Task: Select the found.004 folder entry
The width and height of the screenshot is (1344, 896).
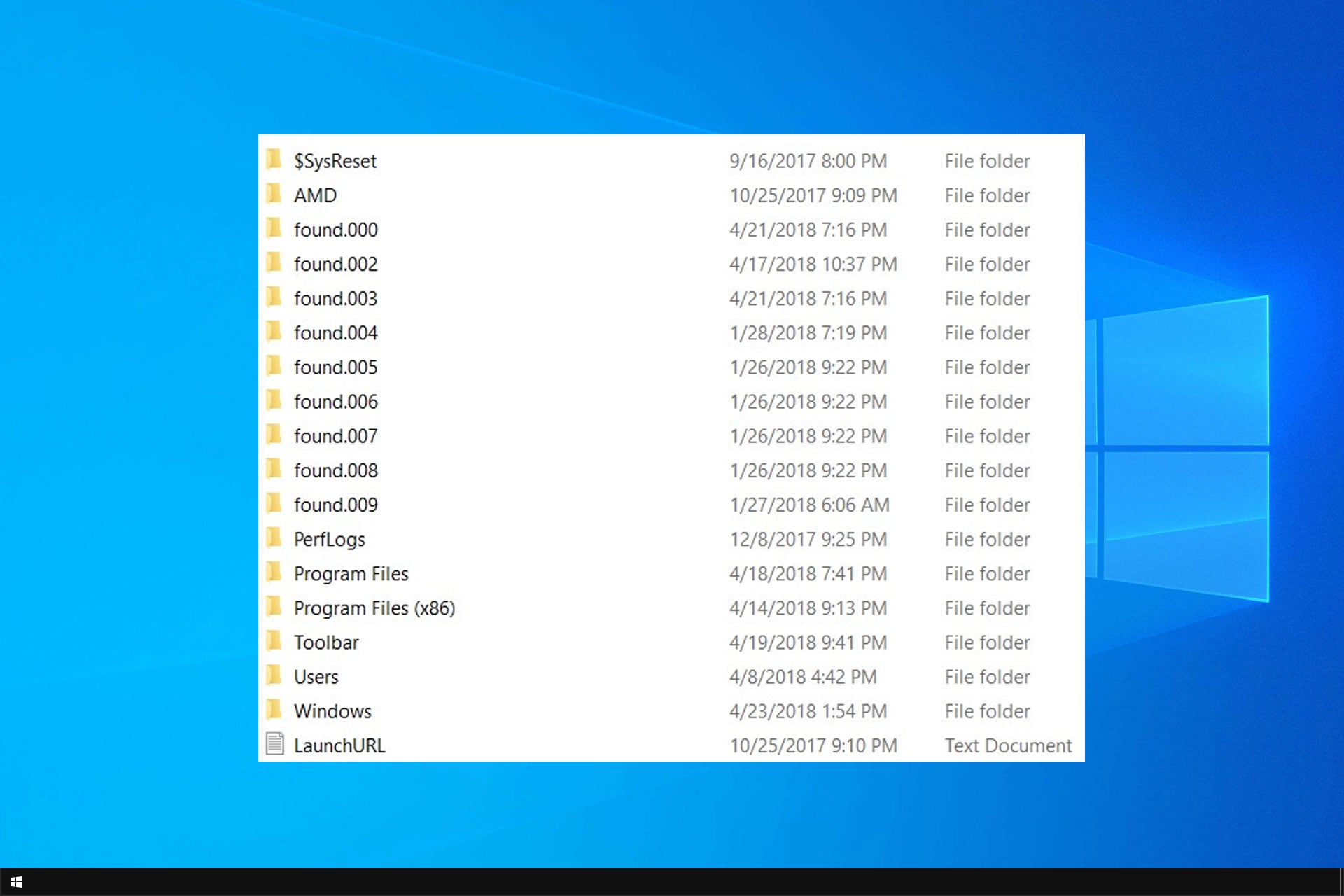Action: pyautogui.click(x=335, y=332)
